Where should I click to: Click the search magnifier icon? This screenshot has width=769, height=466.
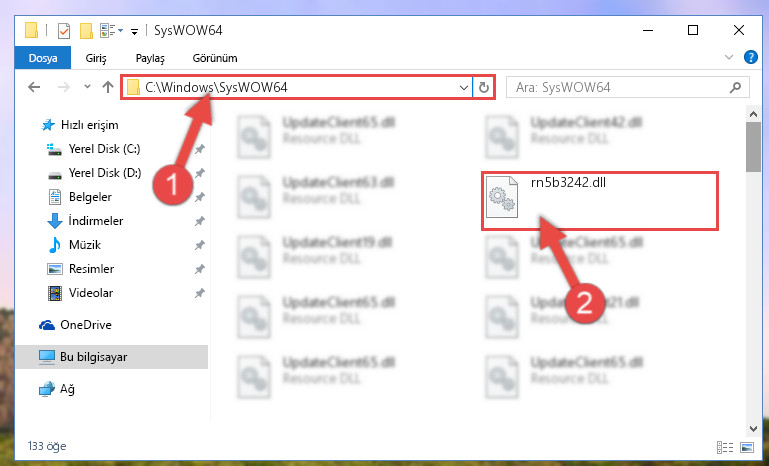735,87
